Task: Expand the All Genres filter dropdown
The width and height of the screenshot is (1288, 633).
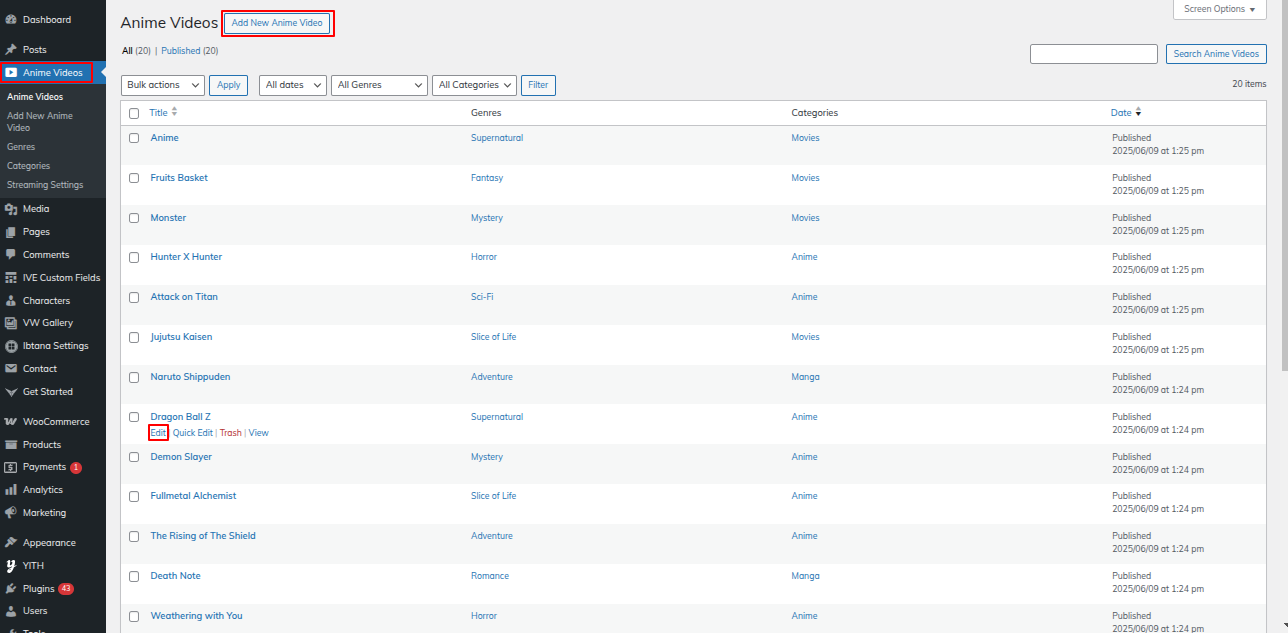Action: [379, 85]
